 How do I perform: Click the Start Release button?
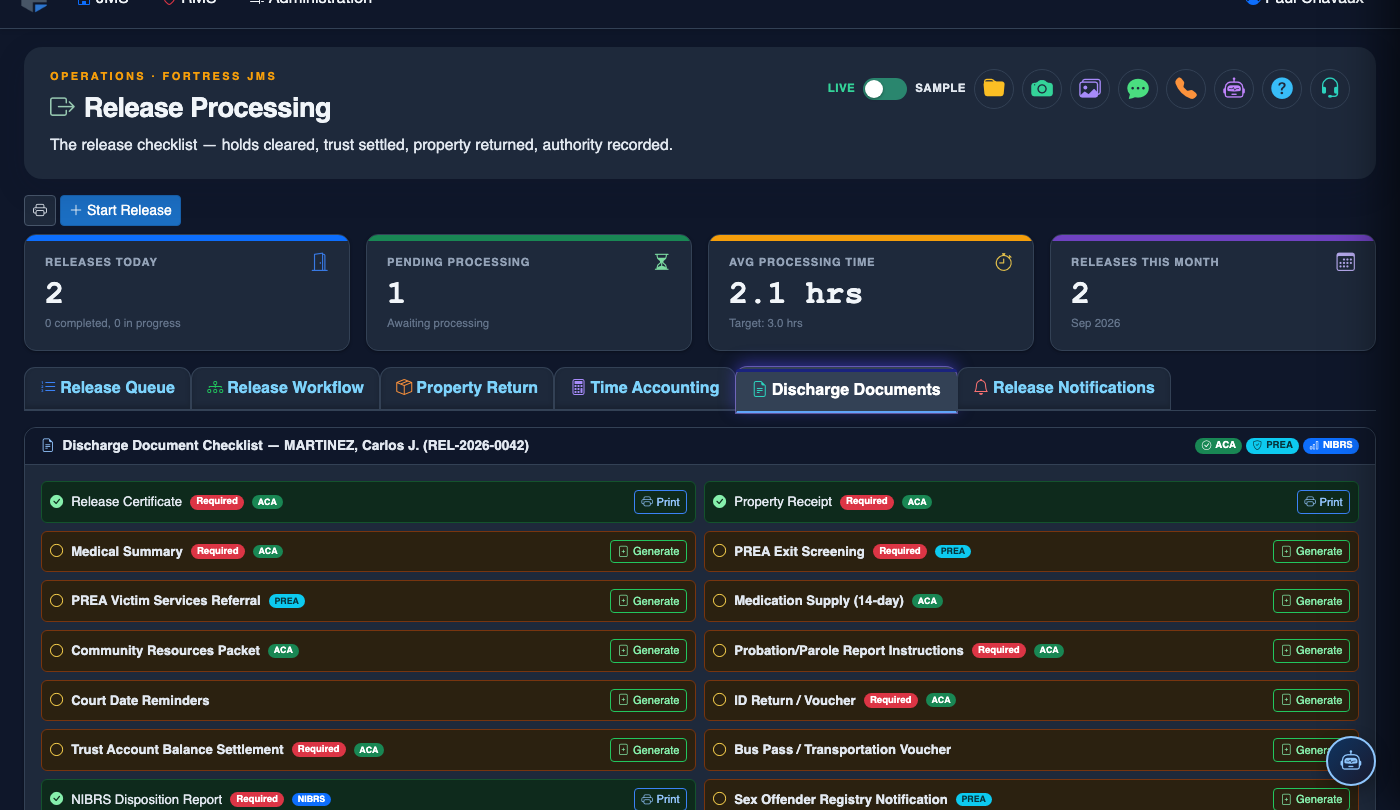[x=120, y=210]
